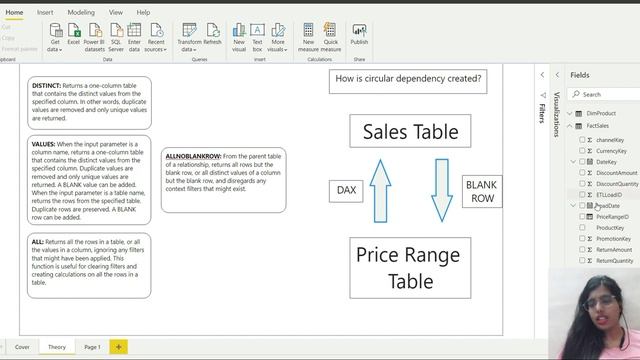This screenshot has height=360, width=640.
Task: Click the sigma icon beside channelKey
Action: 590,140
